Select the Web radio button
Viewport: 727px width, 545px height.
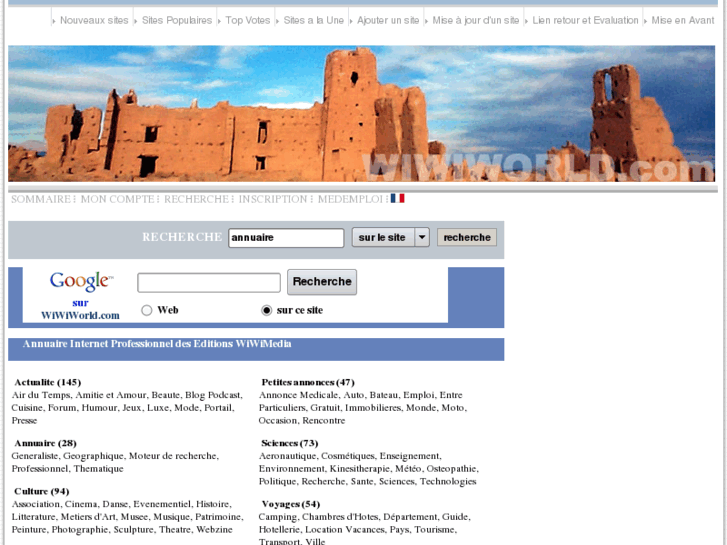(147, 310)
